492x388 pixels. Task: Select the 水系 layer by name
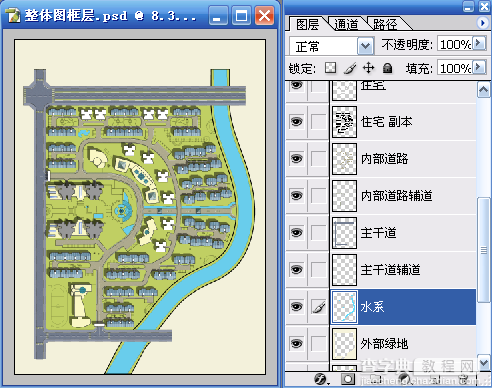click(x=373, y=307)
